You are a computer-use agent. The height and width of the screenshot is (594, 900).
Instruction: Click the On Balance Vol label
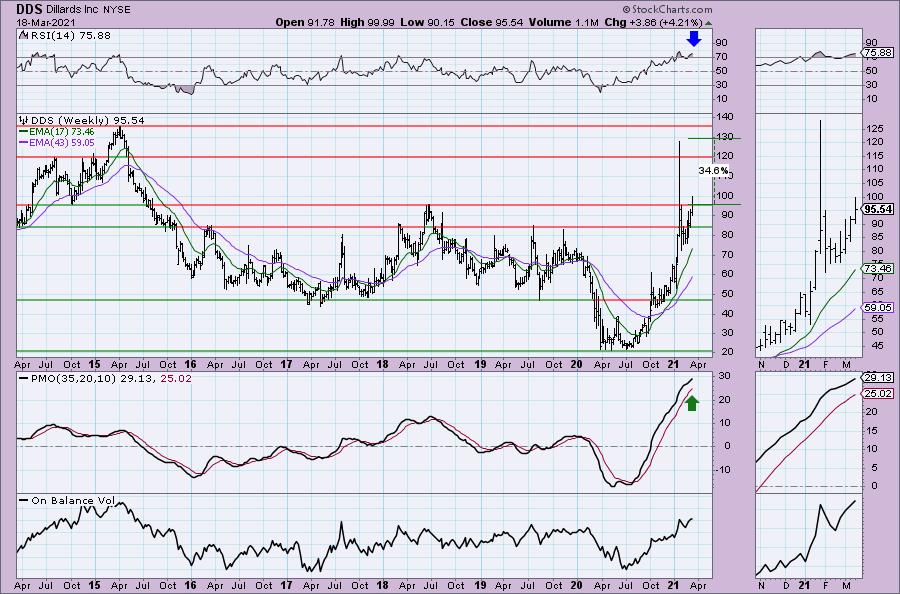click(x=73, y=501)
